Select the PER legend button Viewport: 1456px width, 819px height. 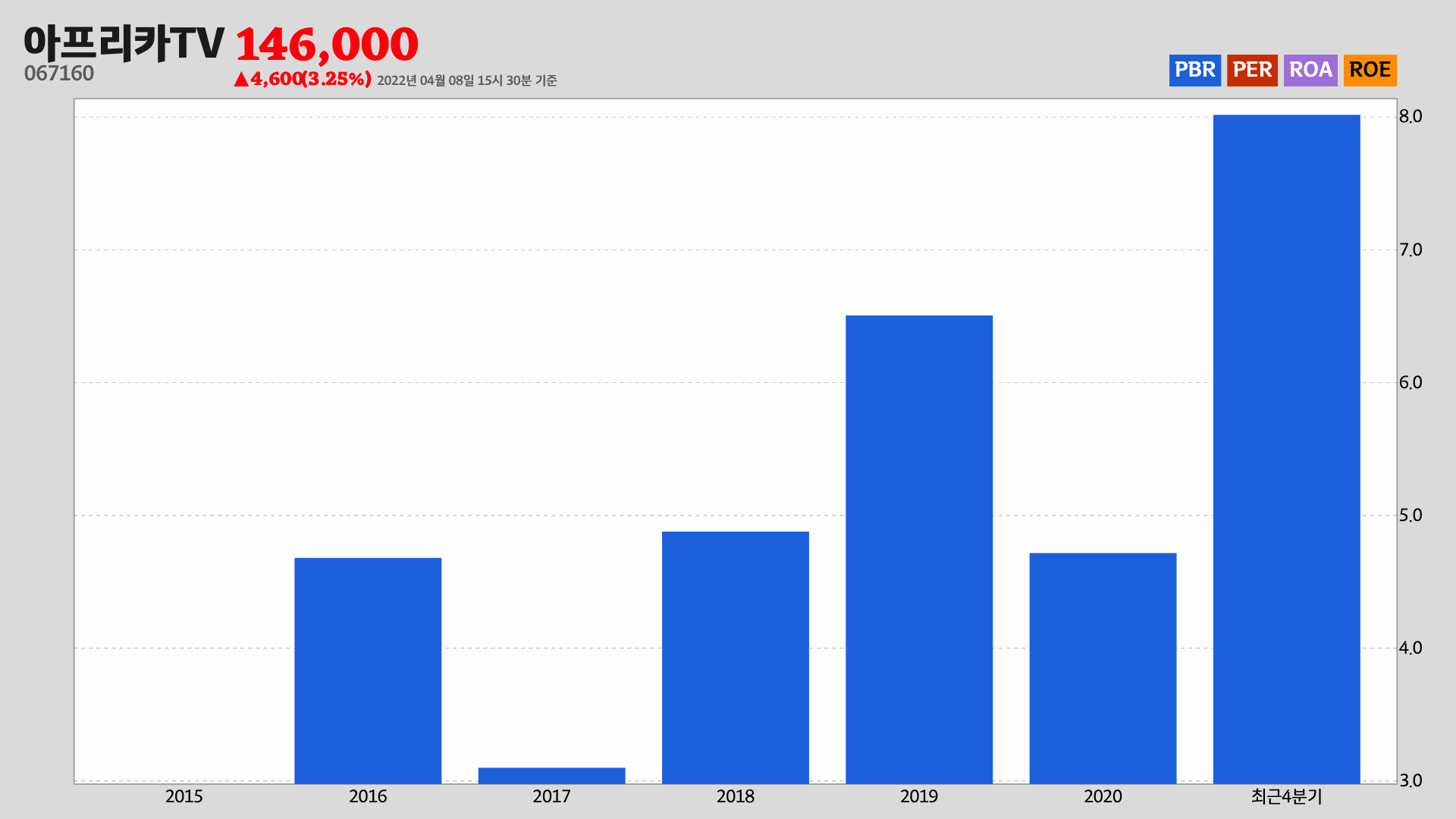(1252, 70)
